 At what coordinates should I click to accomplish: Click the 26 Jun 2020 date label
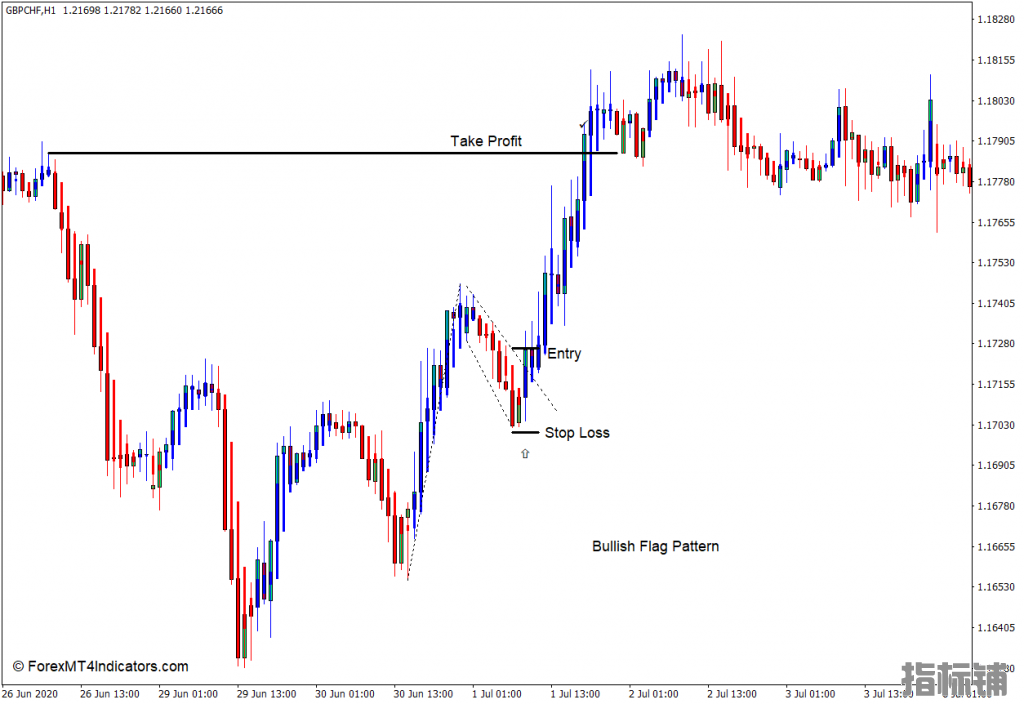(30, 694)
